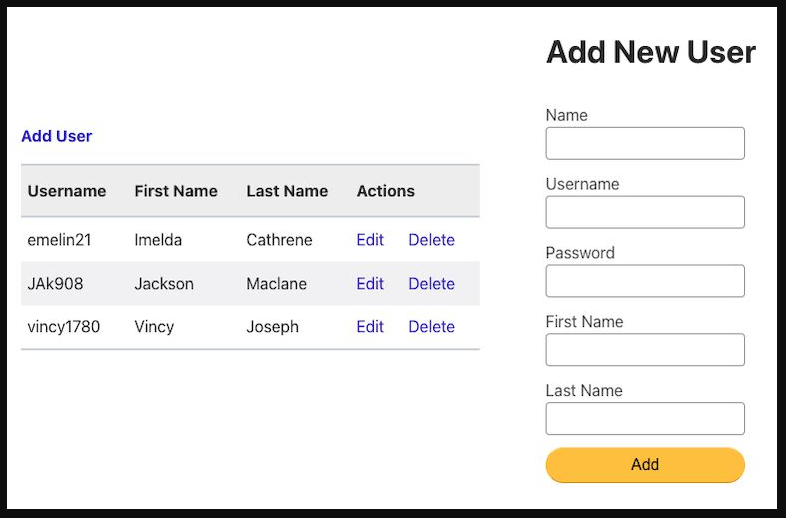Click the Last Name column header

click(x=287, y=191)
